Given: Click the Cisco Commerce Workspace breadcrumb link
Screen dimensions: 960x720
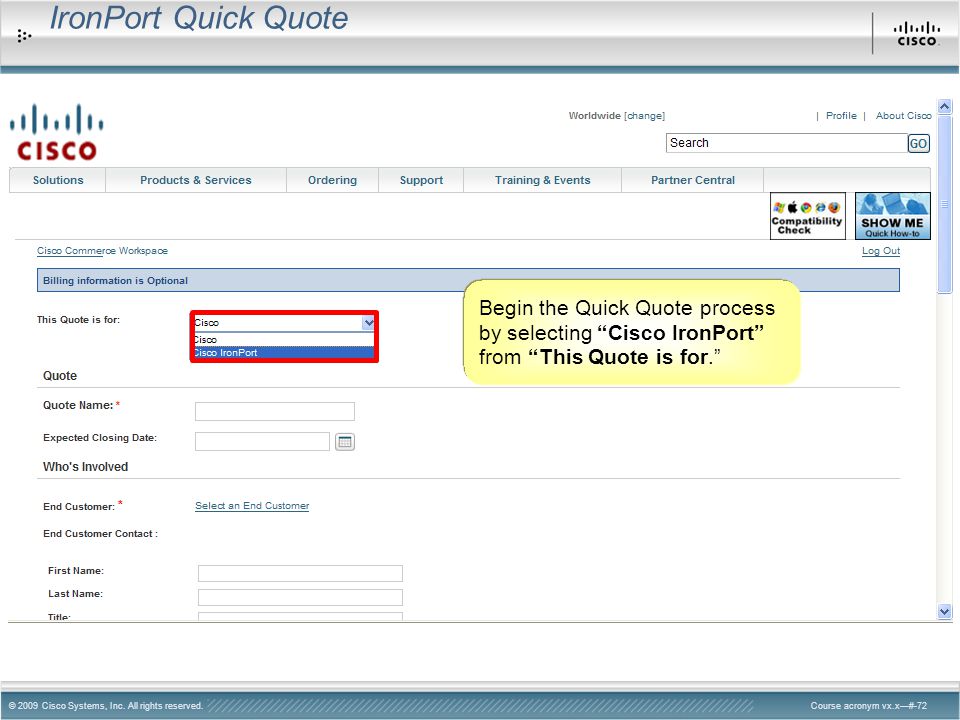Looking at the screenshot, I should (x=102, y=251).
